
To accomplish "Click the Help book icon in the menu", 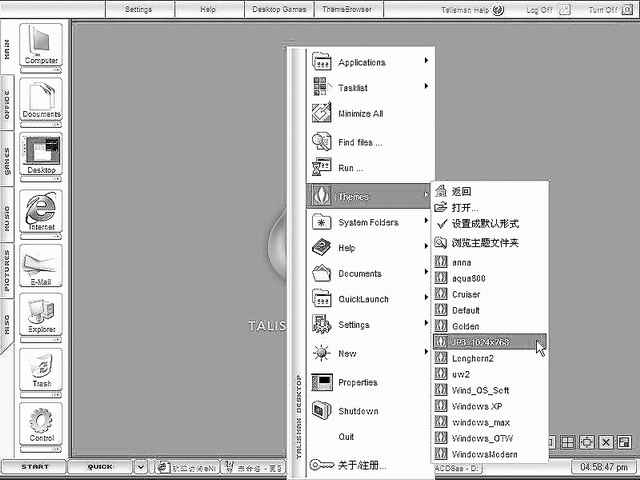I will [322, 247].
